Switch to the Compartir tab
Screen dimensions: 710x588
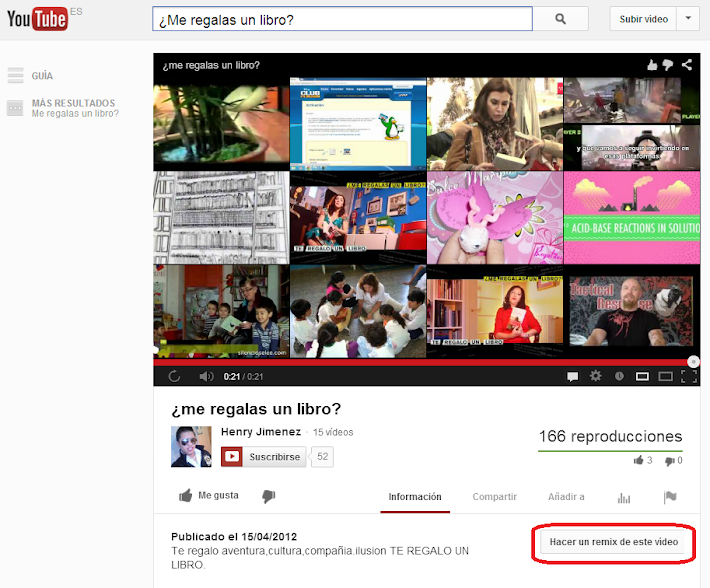point(494,496)
